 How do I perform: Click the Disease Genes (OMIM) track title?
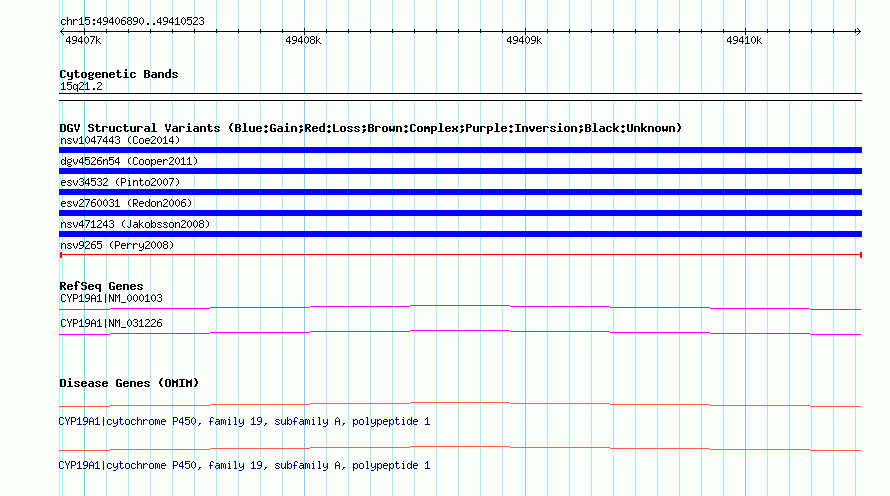(x=129, y=383)
